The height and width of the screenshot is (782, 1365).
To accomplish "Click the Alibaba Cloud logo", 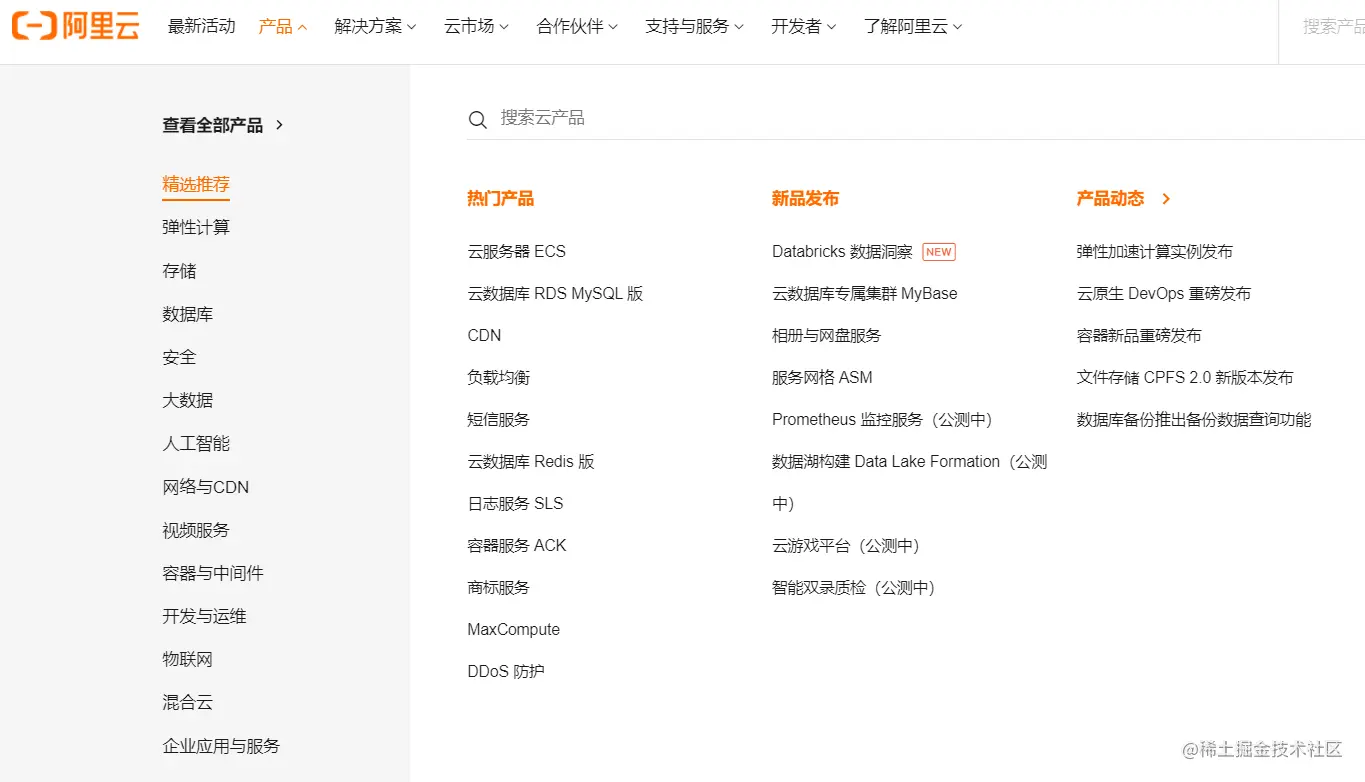I will (x=76, y=26).
